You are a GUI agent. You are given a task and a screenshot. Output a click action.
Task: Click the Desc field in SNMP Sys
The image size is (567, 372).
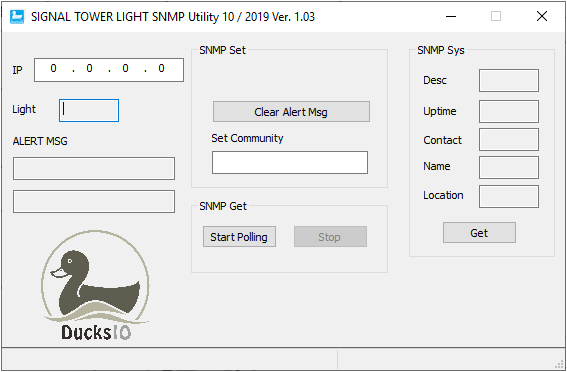point(509,81)
